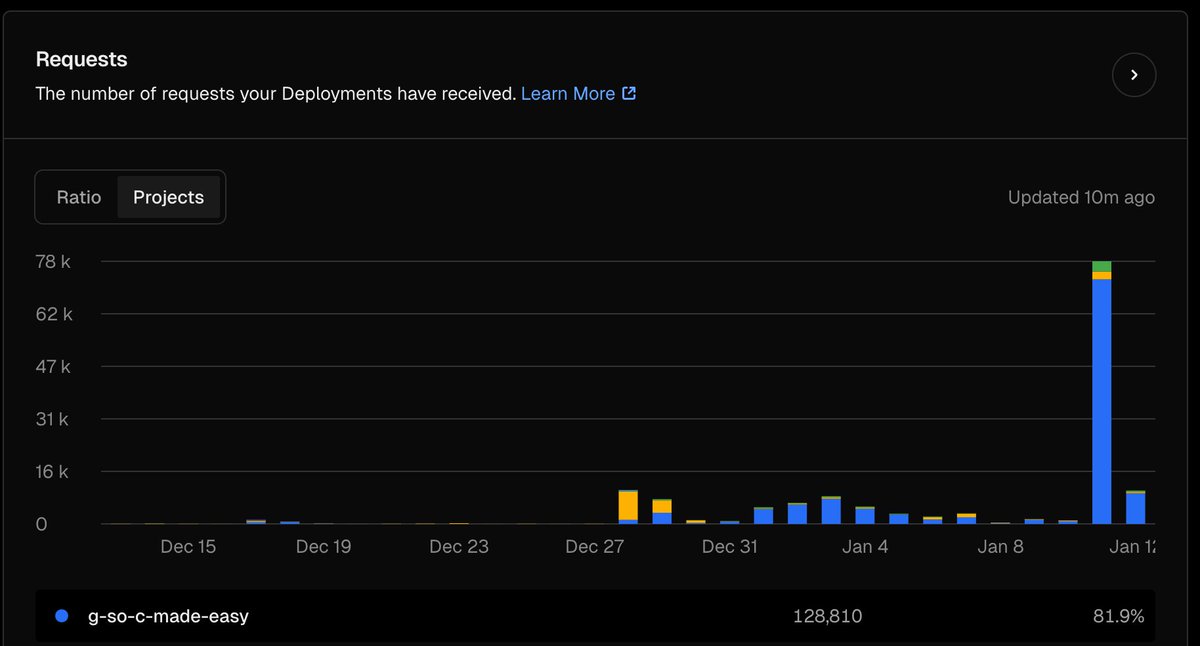Switch to the Ratio view
Image resolution: width=1200 pixels, height=646 pixels.
click(x=79, y=197)
